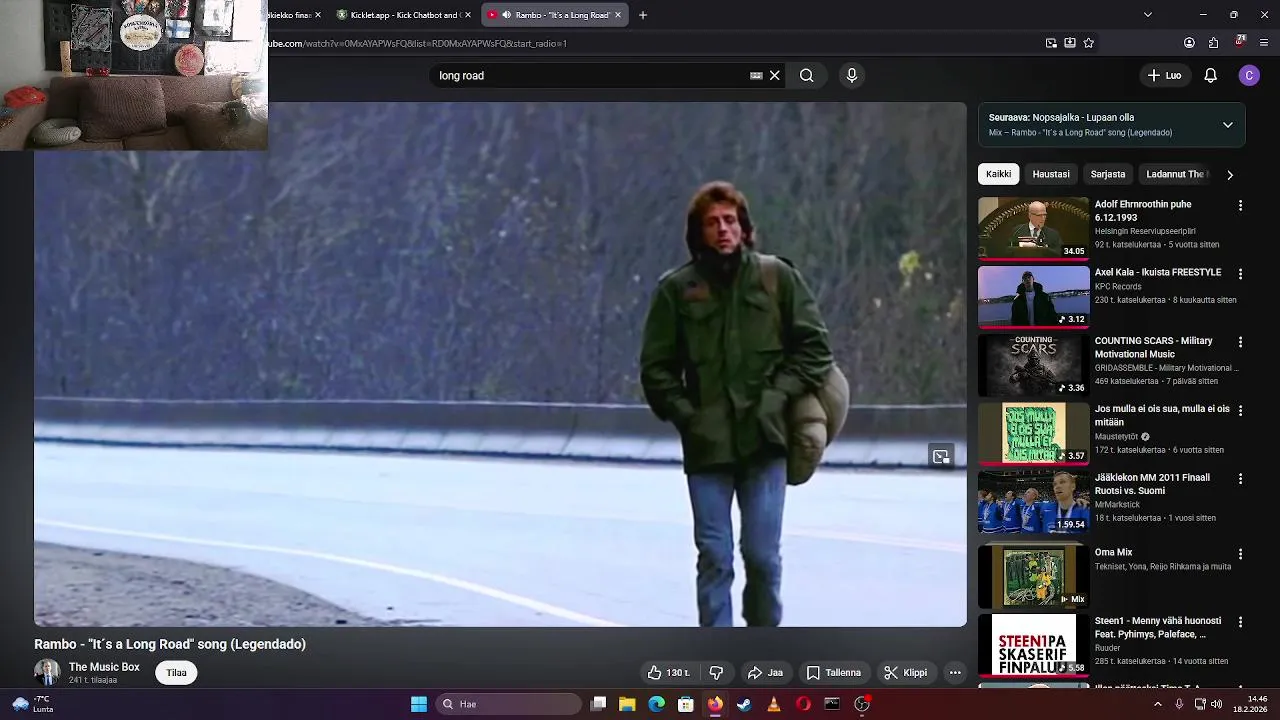Viewport: 1280px width, 720px height.
Task: Open the browser extensions puzzle icon
Action: tap(1213, 43)
